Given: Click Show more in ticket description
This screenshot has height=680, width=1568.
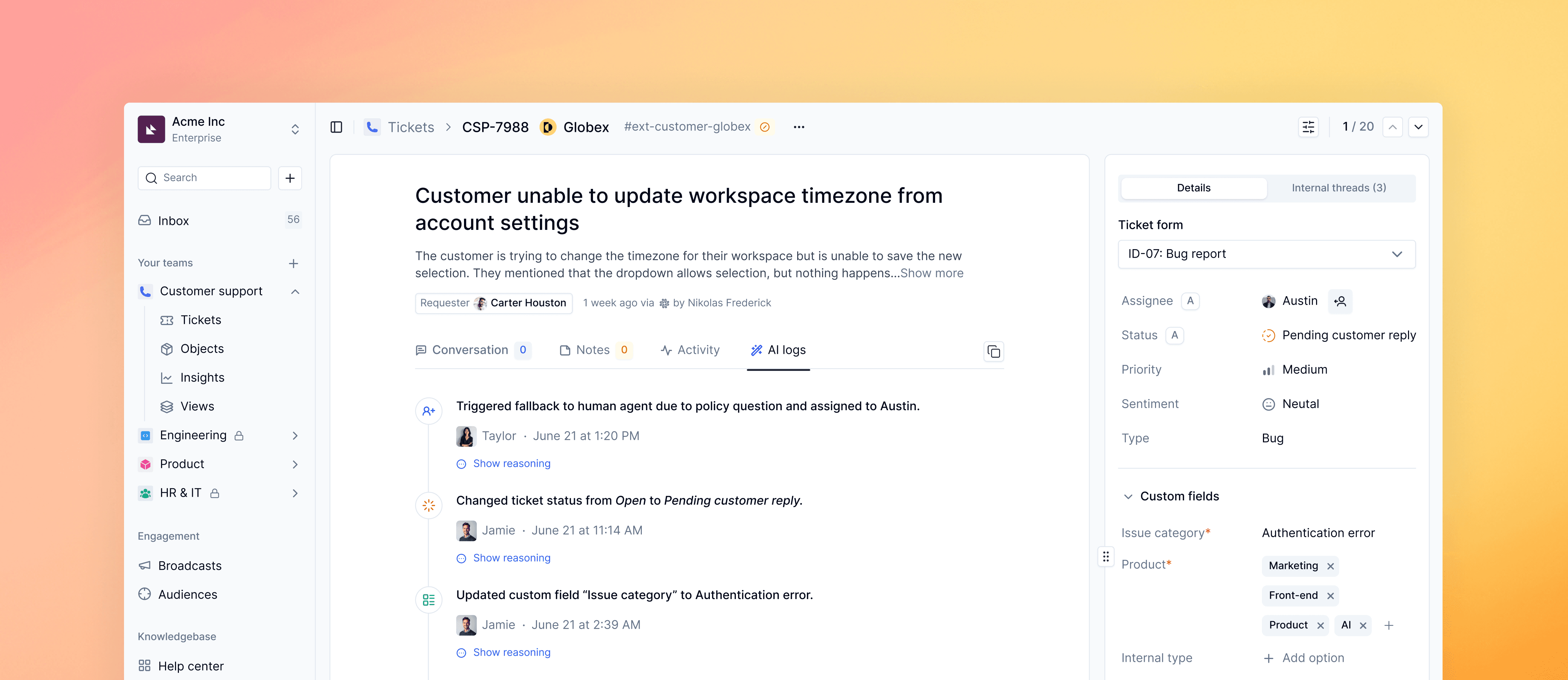Looking at the screenshot, I should [x=931, y=273].
